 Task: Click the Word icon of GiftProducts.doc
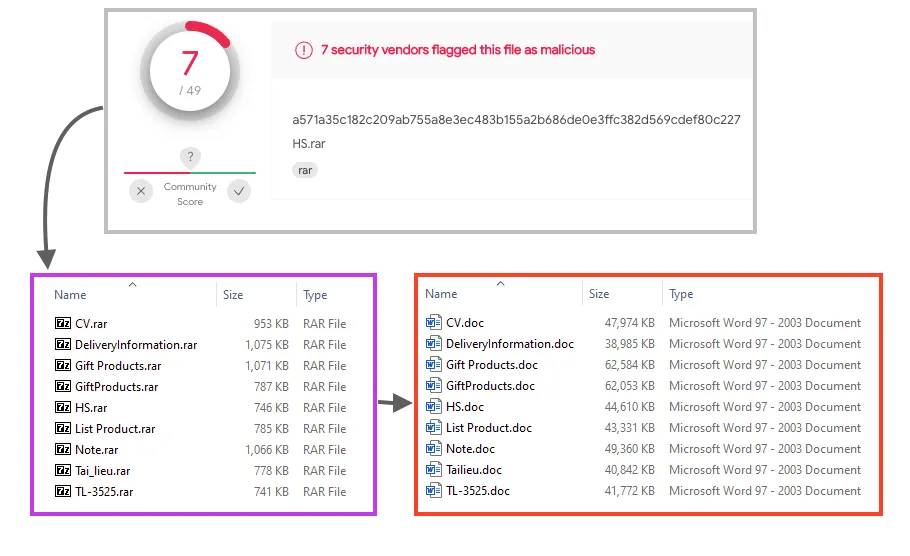click(x=434, y=385)
